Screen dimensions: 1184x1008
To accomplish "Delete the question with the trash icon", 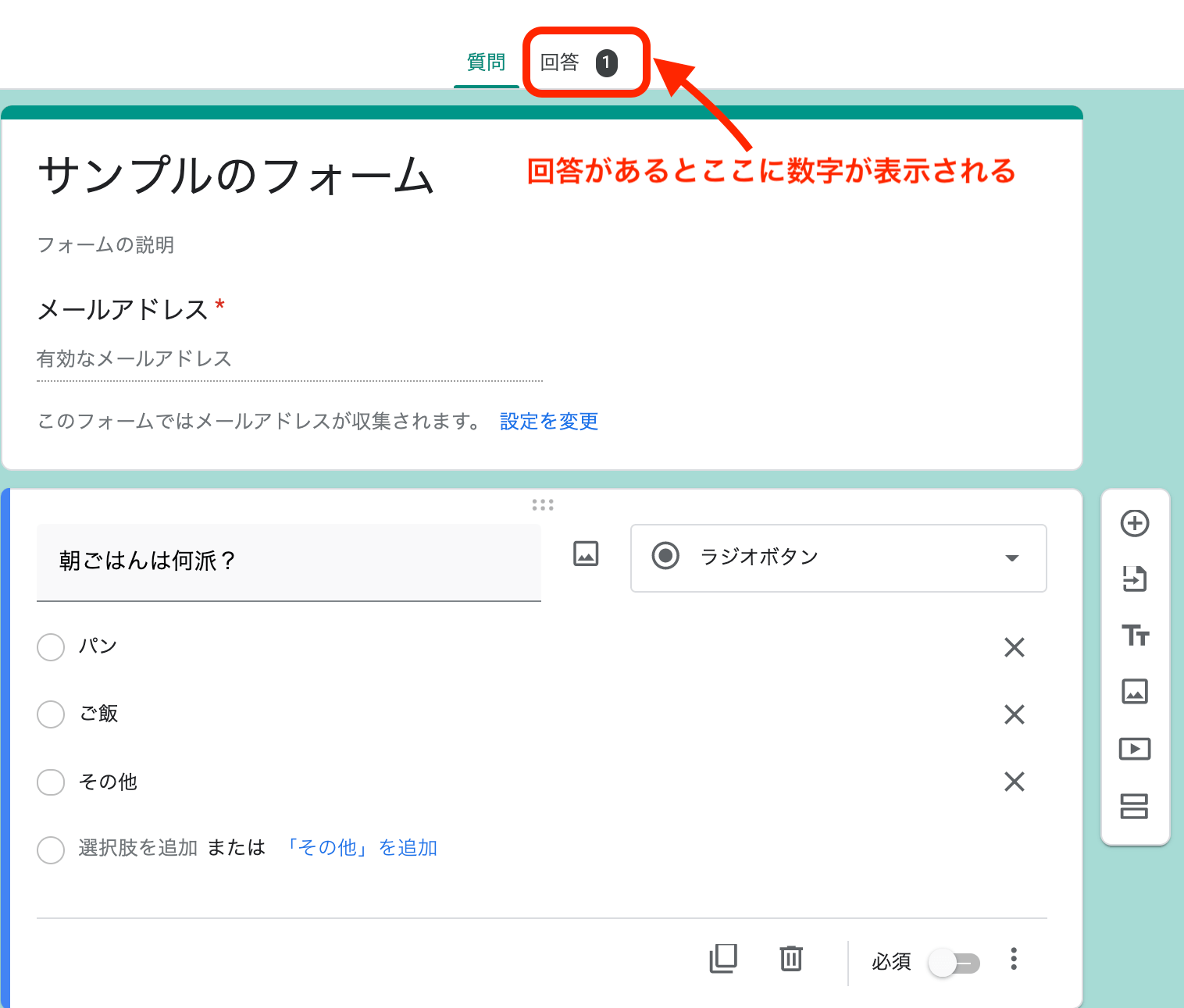I will point(790,959).
